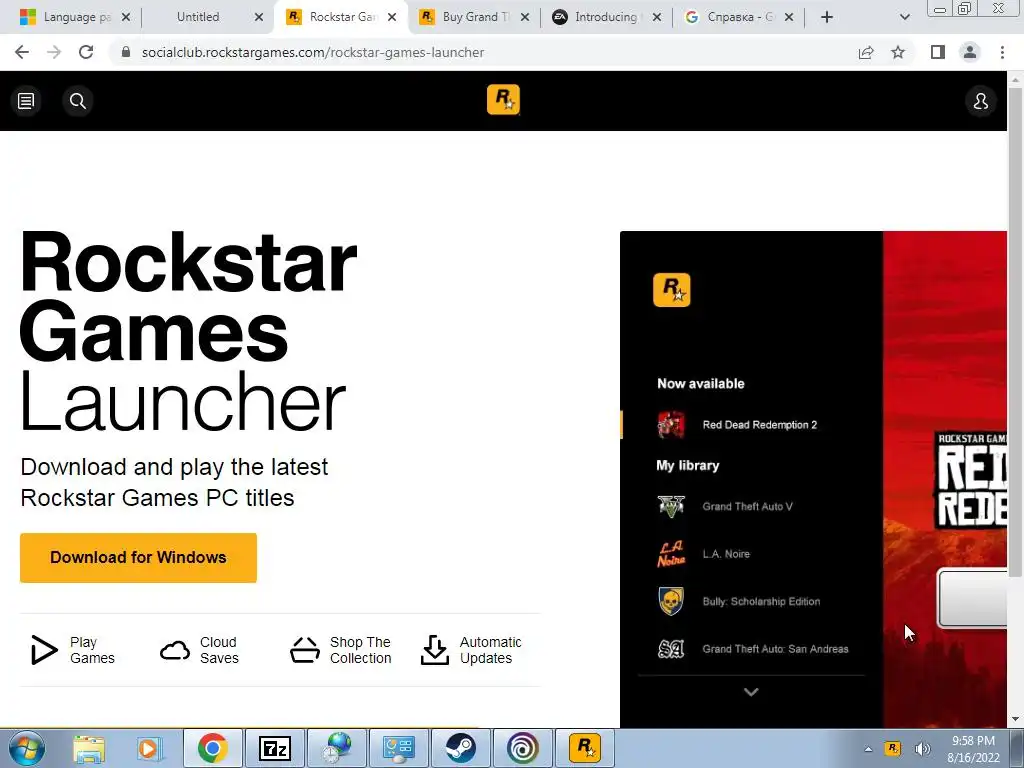Click the Bully Scholarship Edition skull icon

(x=671, y=601)
